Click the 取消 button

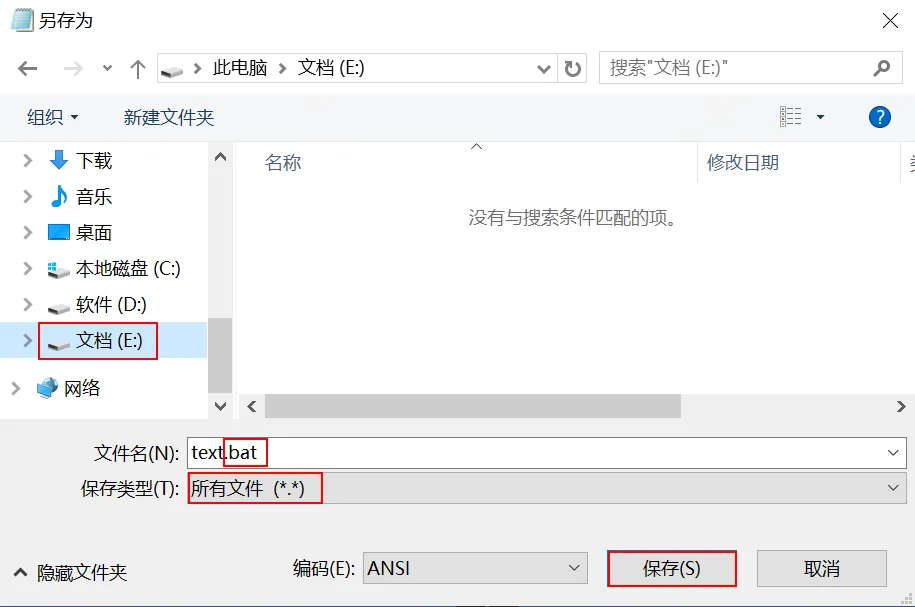(x=822, y=568)
